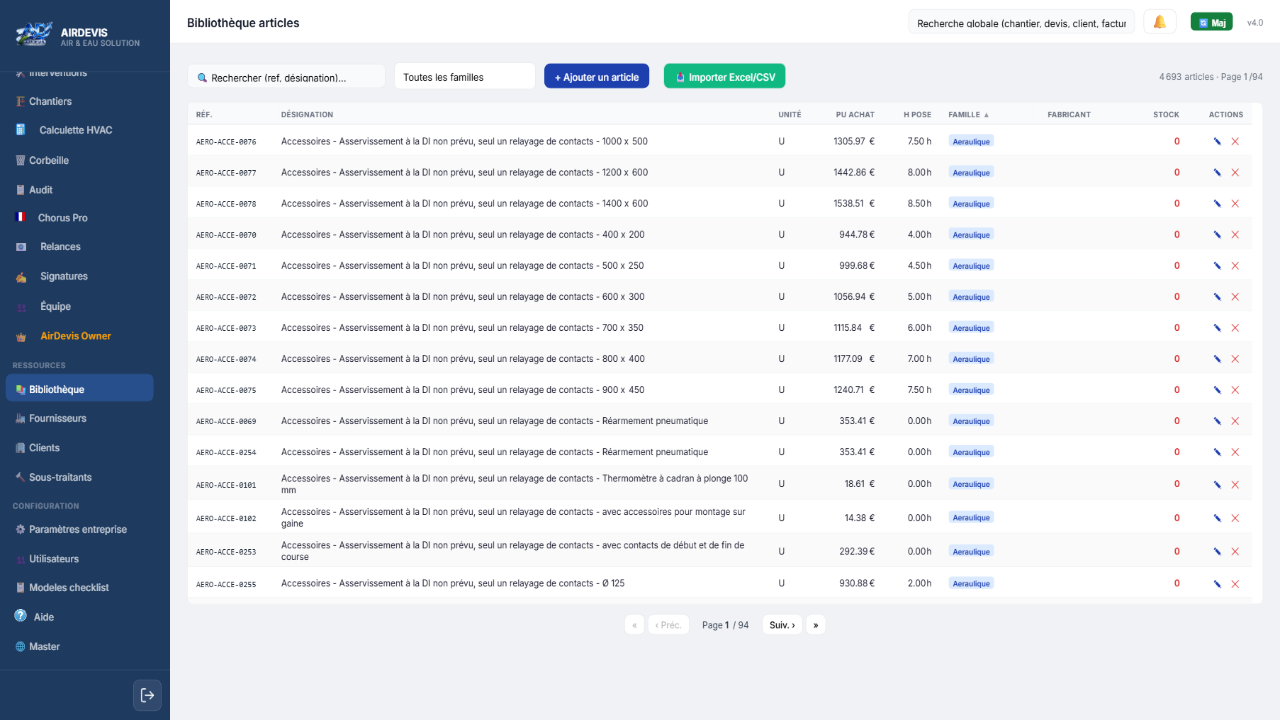1280x720 pixels.
Task: Click the AirDevis logo
Action: [32, 37]
